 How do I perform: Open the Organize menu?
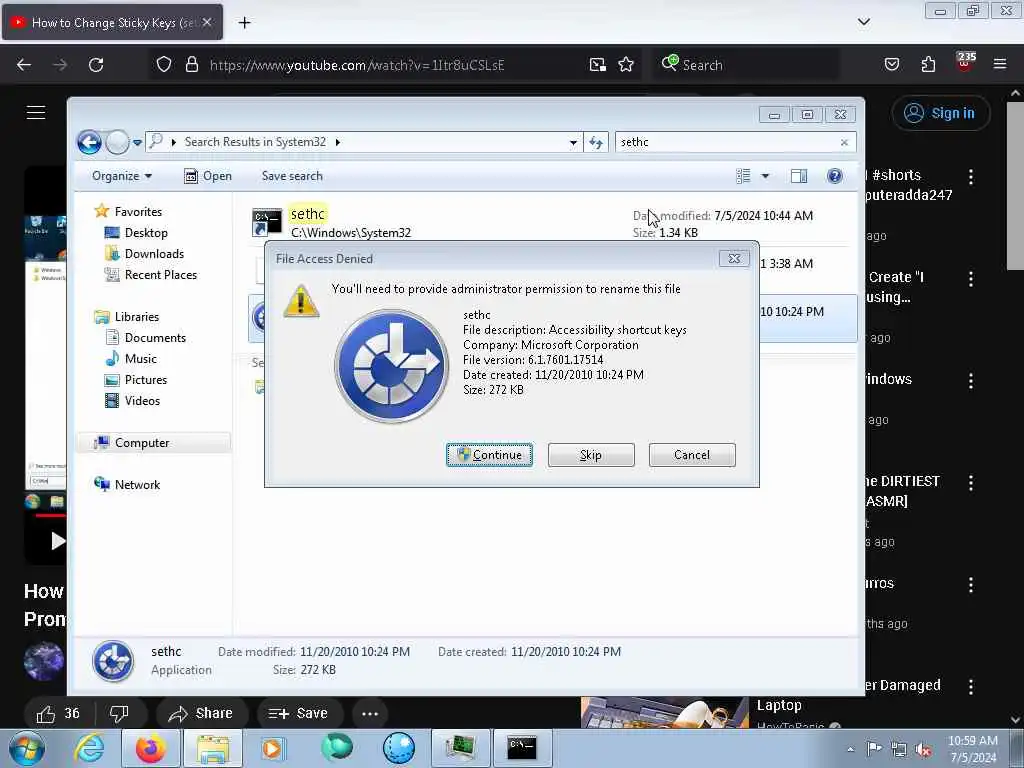[122, 176]
